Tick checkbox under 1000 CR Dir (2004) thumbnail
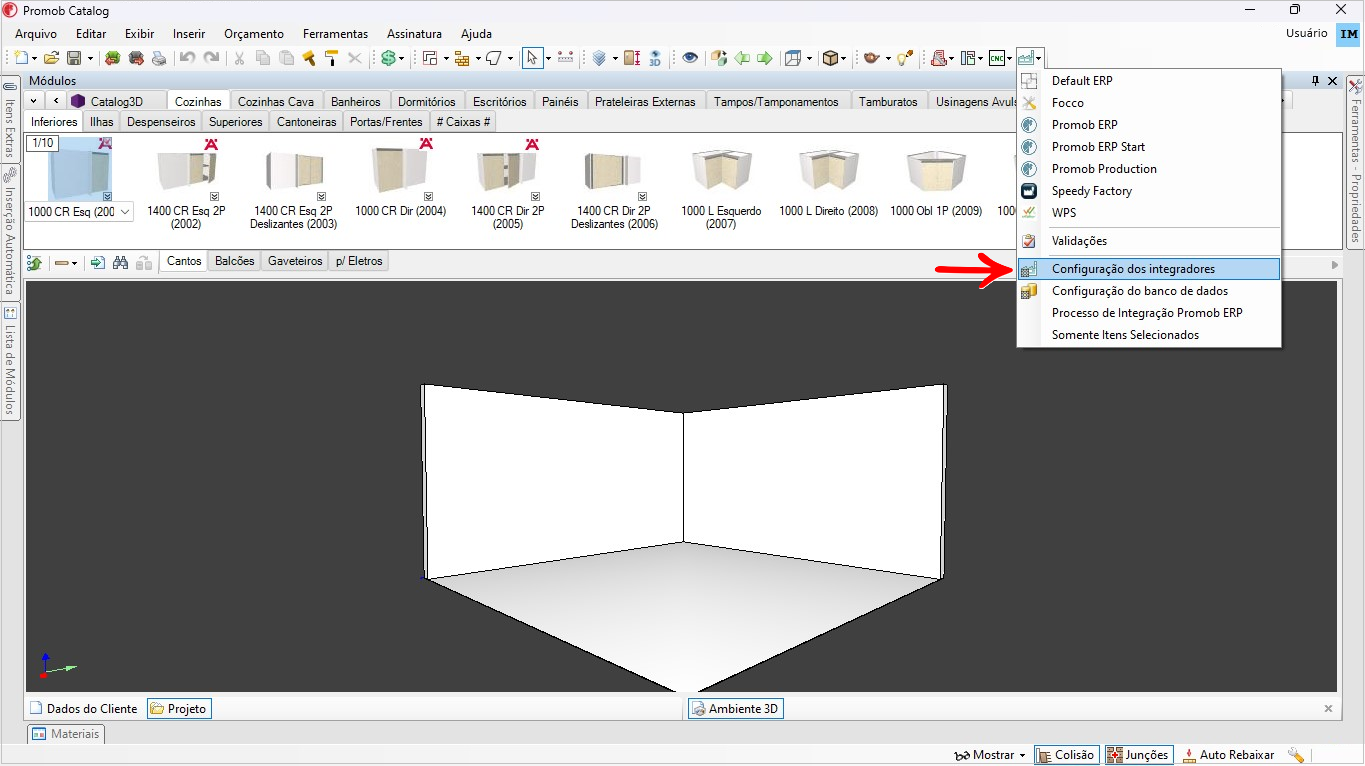 428,197
